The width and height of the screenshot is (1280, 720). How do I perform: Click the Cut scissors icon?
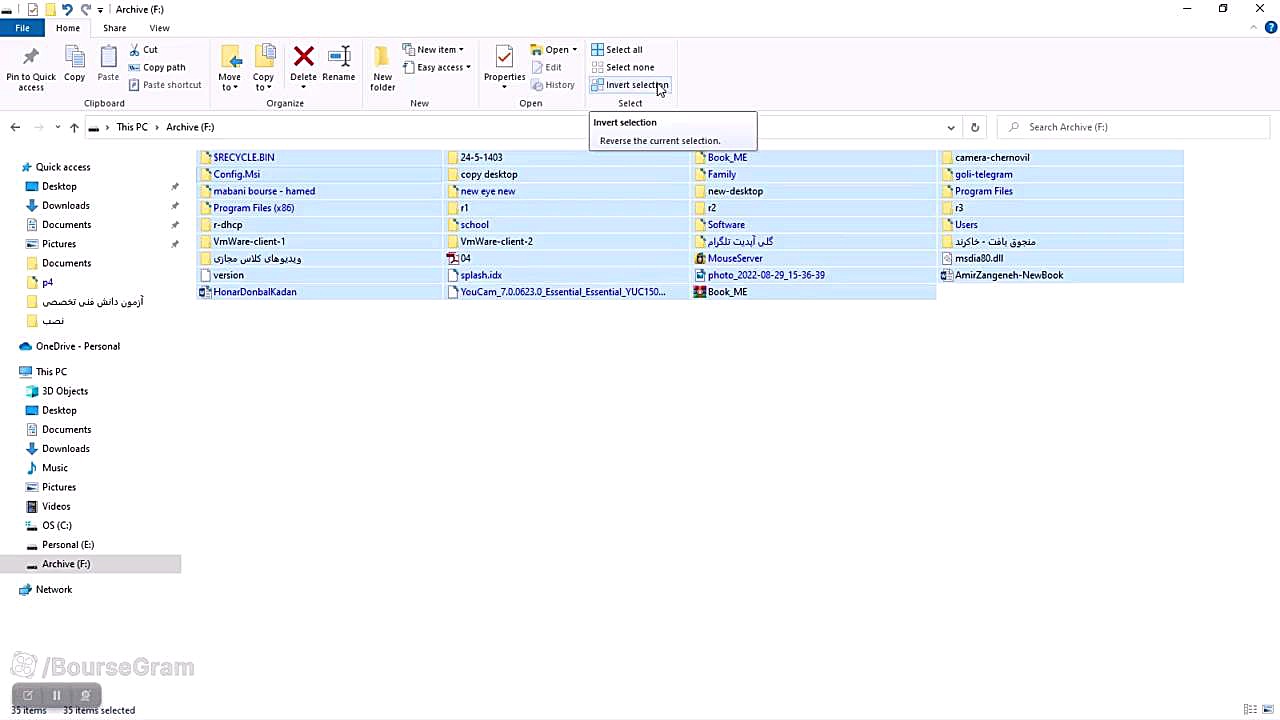coord(135,49)
